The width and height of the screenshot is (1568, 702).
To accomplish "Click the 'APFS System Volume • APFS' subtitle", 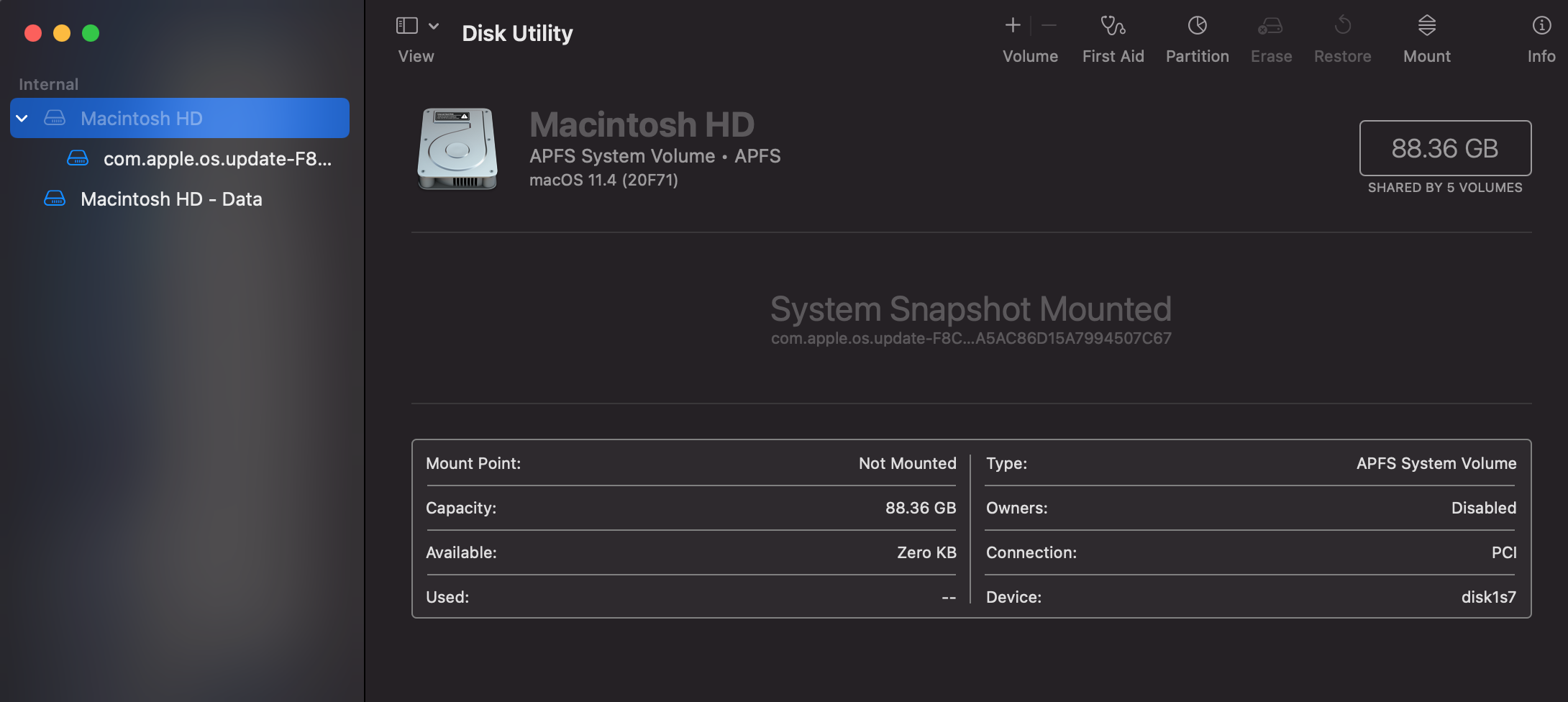I will pos(655,156).
